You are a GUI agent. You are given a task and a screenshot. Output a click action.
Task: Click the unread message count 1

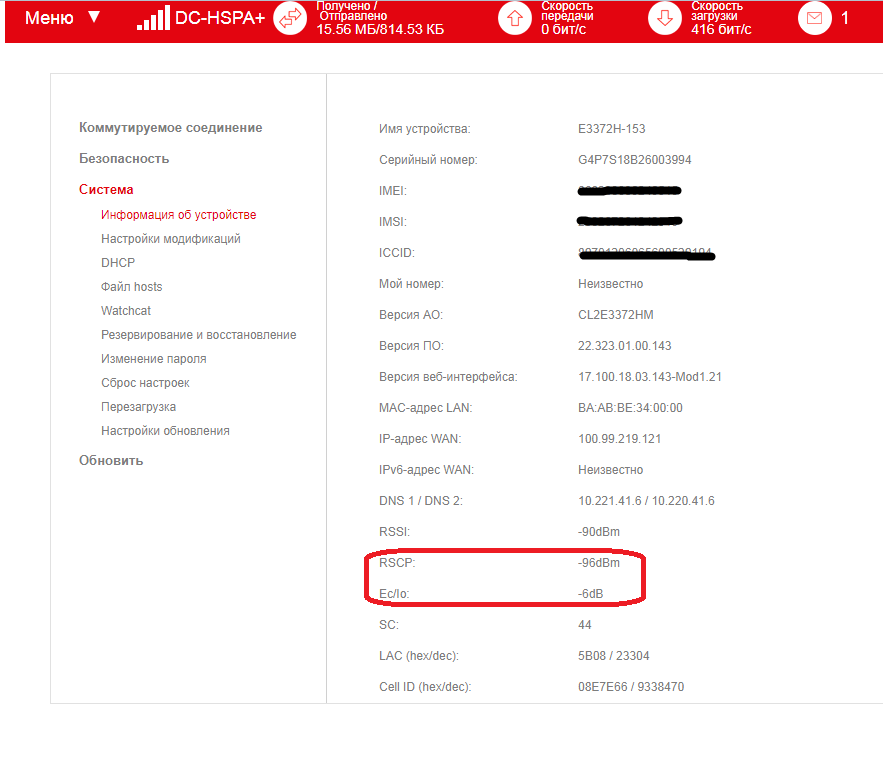845,18
